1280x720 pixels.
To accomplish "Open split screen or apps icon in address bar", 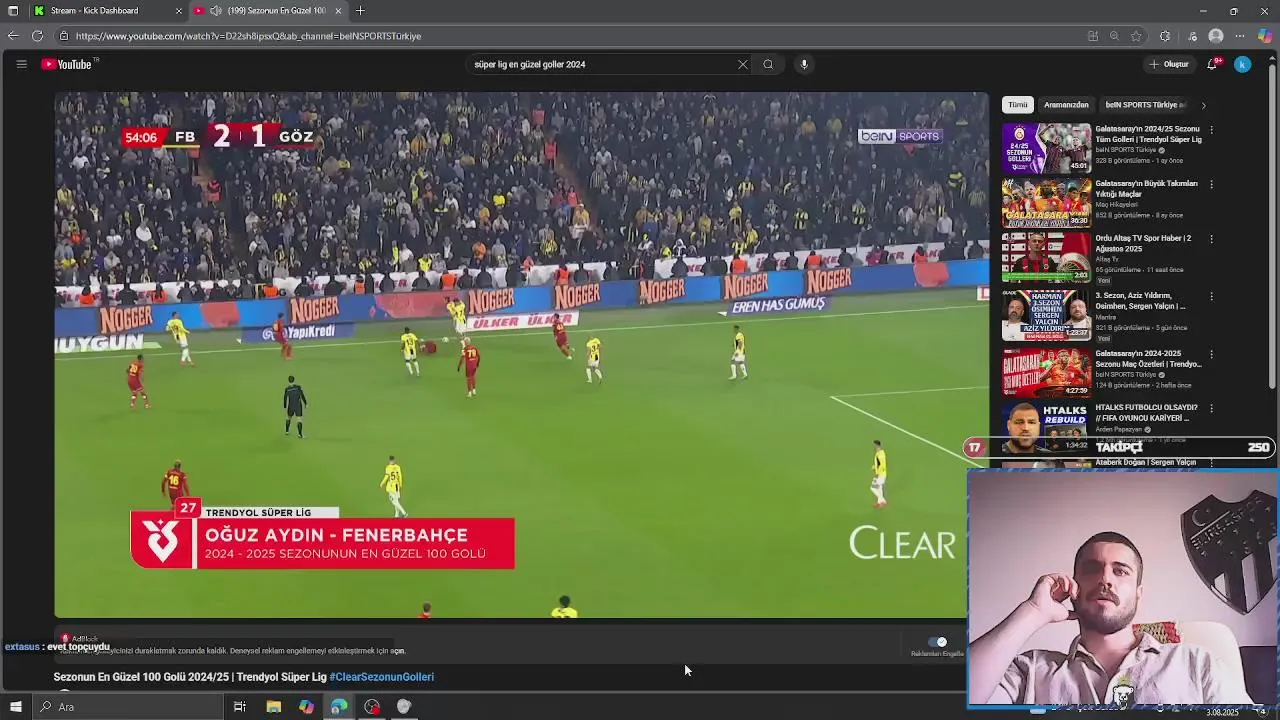I will pyautogui.click(x=1093, y=36).
